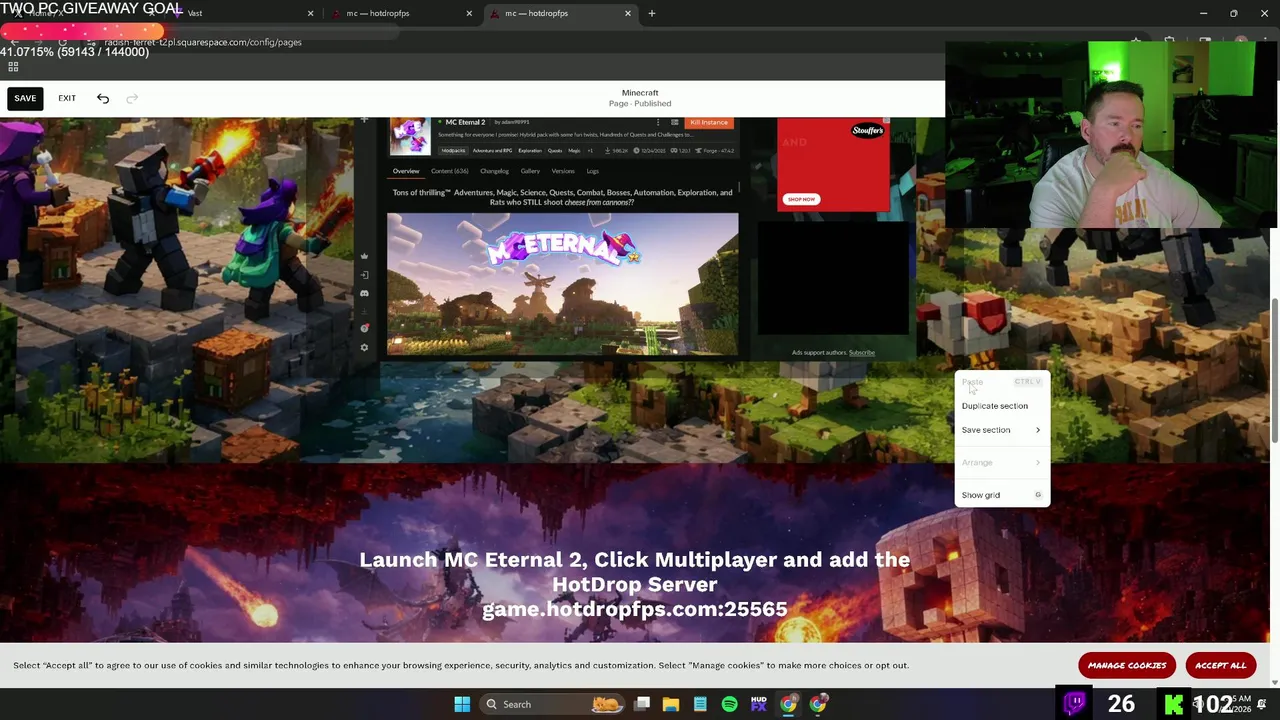
Task: Choose Duplicate section from the context menu
Action: point(995,406)
